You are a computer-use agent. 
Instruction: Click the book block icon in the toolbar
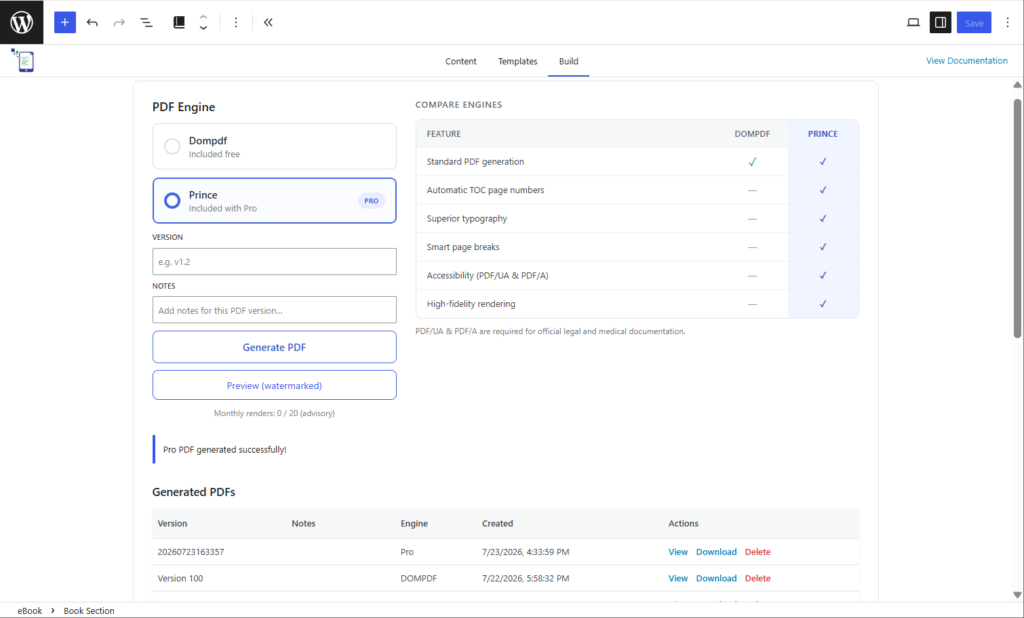[179, 22]
